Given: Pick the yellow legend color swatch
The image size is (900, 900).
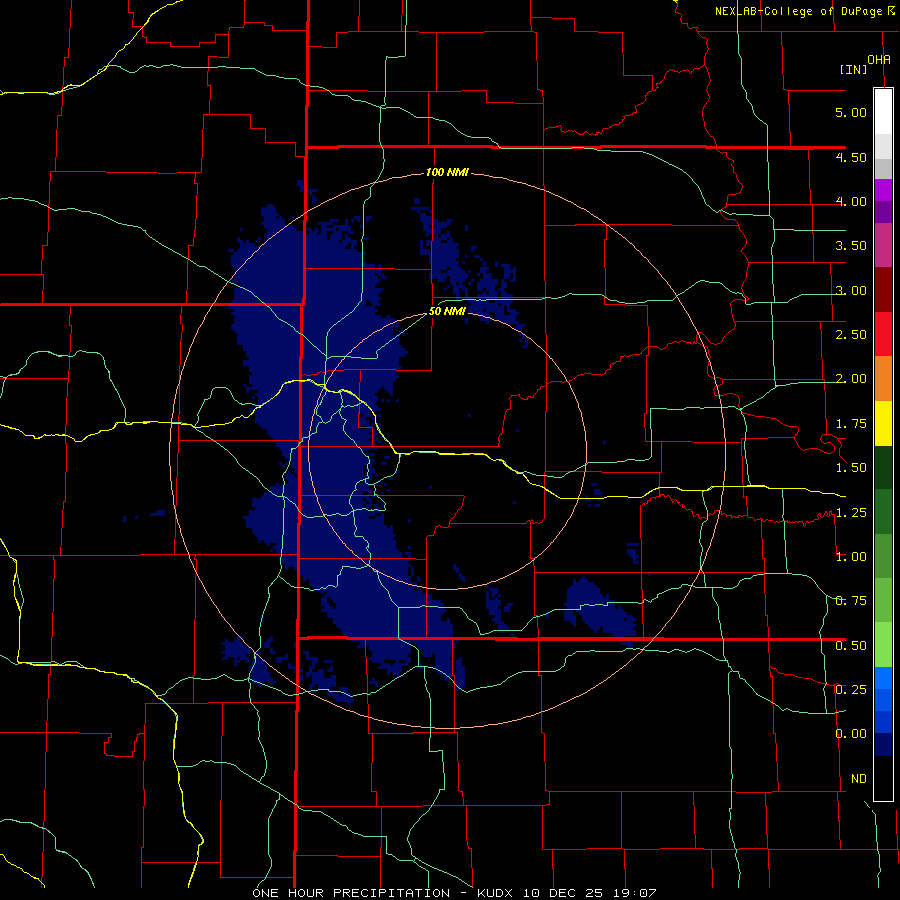Looking at the screenshot, I should 883,424.
